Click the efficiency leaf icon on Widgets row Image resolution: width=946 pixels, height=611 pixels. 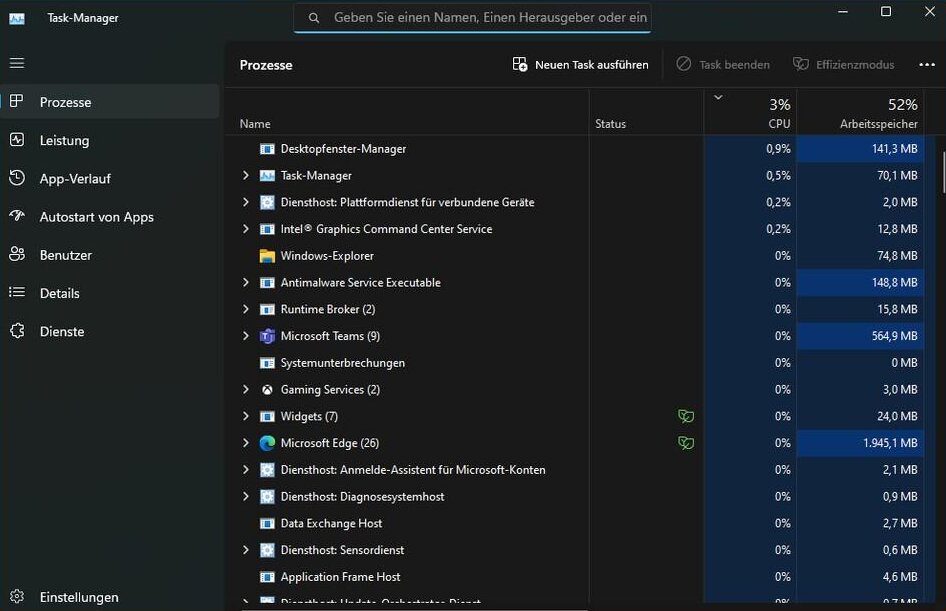click(686, 416)
